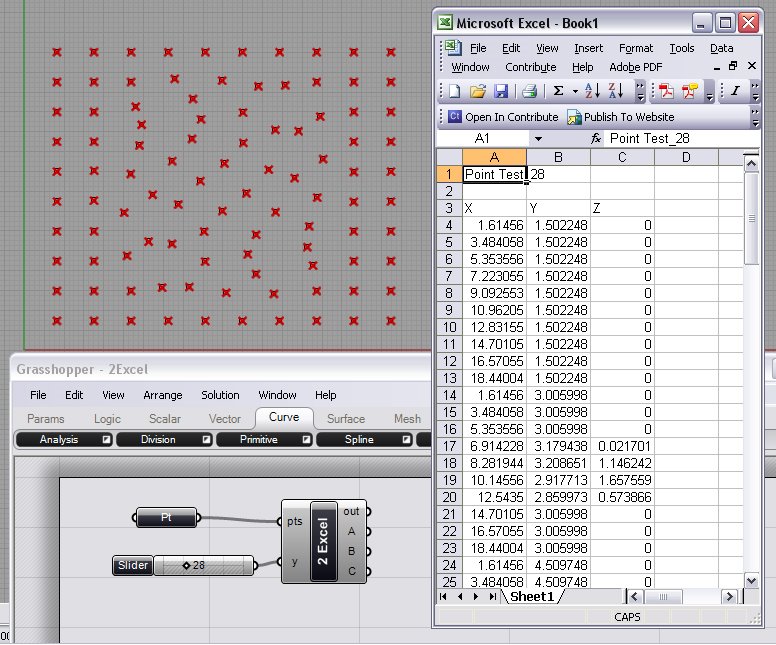Select the Curve tab in Grasshopper
Screen dimensions: 776x645
(x=284, y=417)
